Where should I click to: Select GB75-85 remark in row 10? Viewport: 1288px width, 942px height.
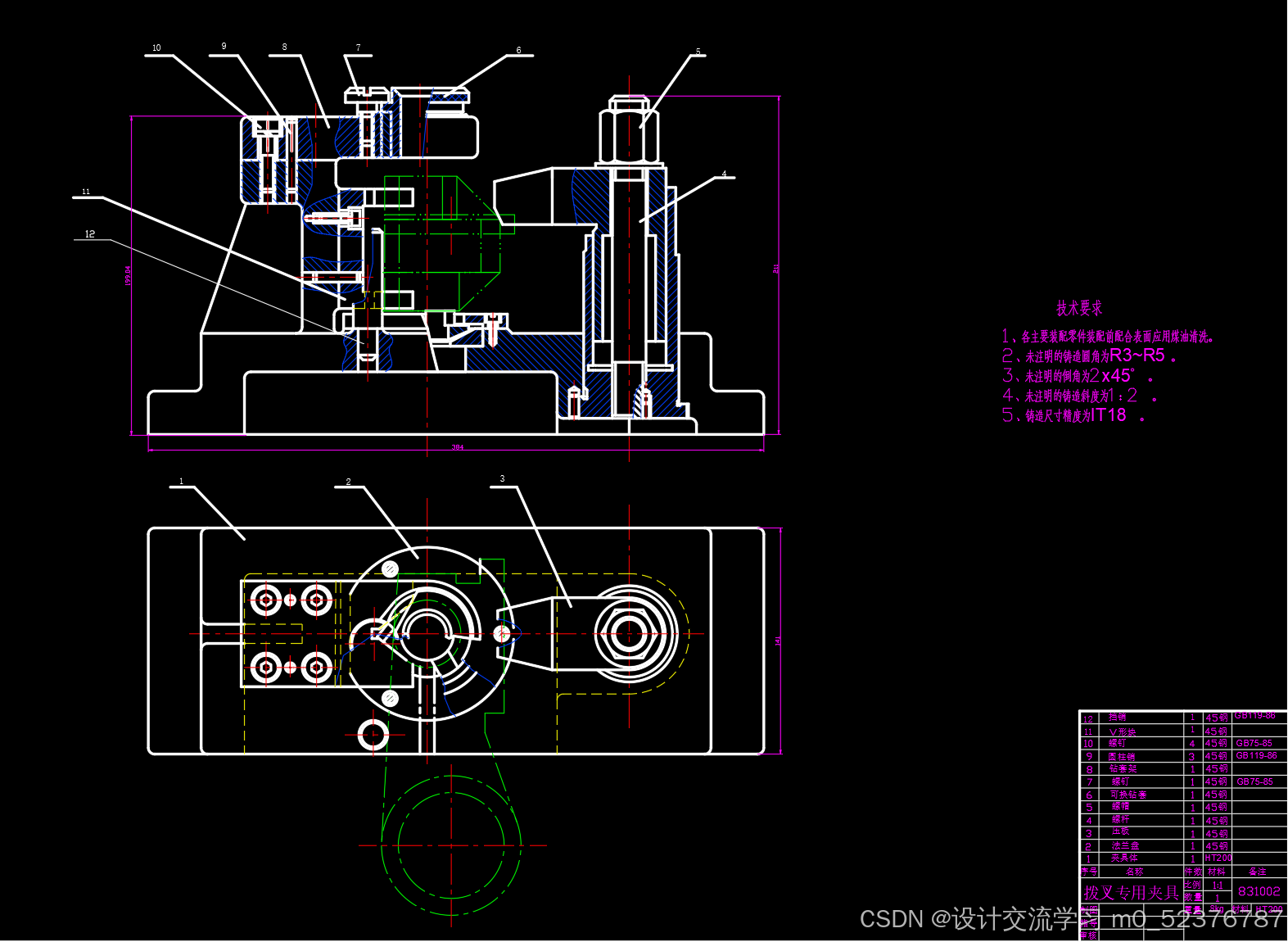(x=1254, y=743)
